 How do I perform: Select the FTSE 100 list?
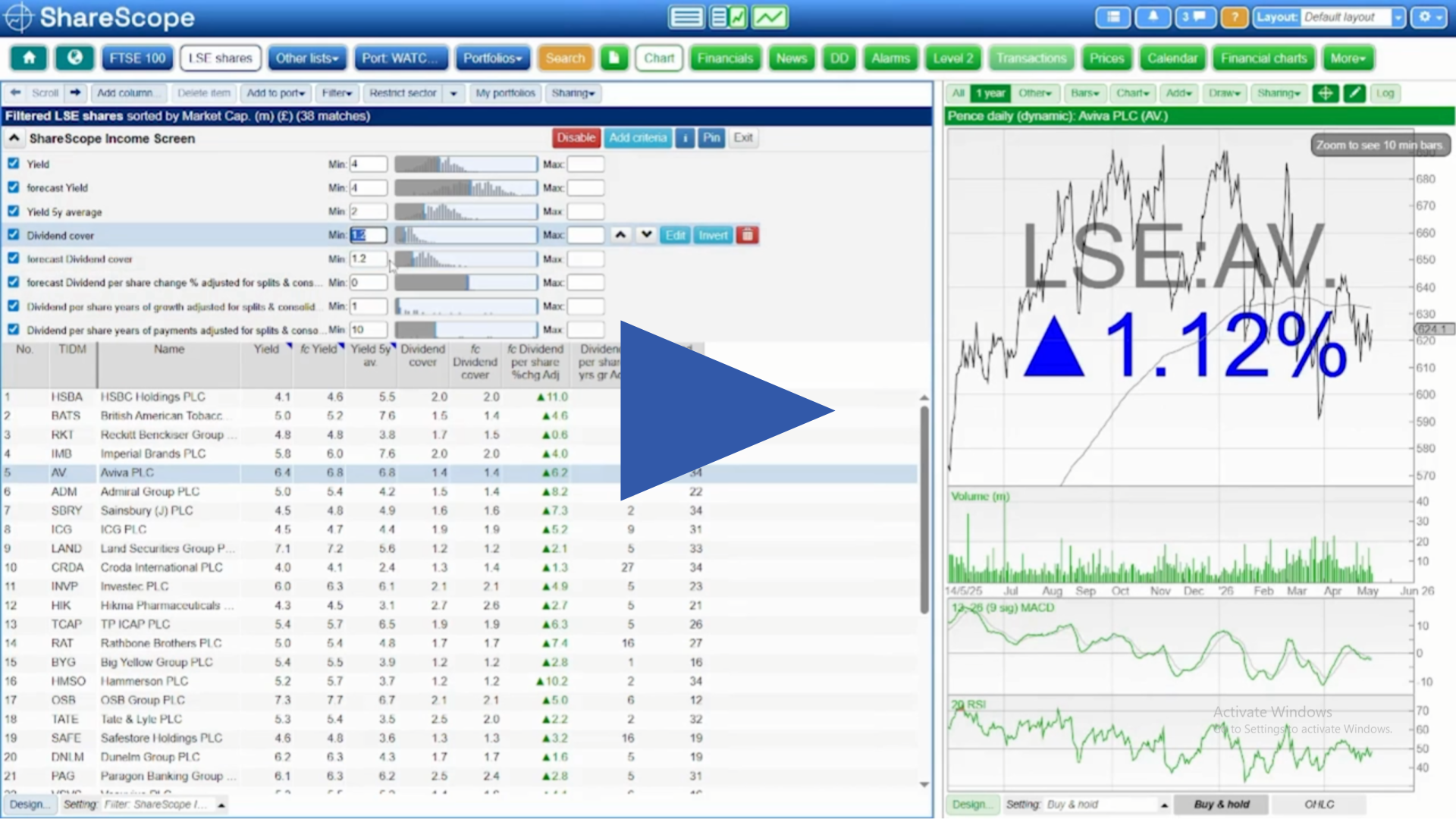coord(137,58)
